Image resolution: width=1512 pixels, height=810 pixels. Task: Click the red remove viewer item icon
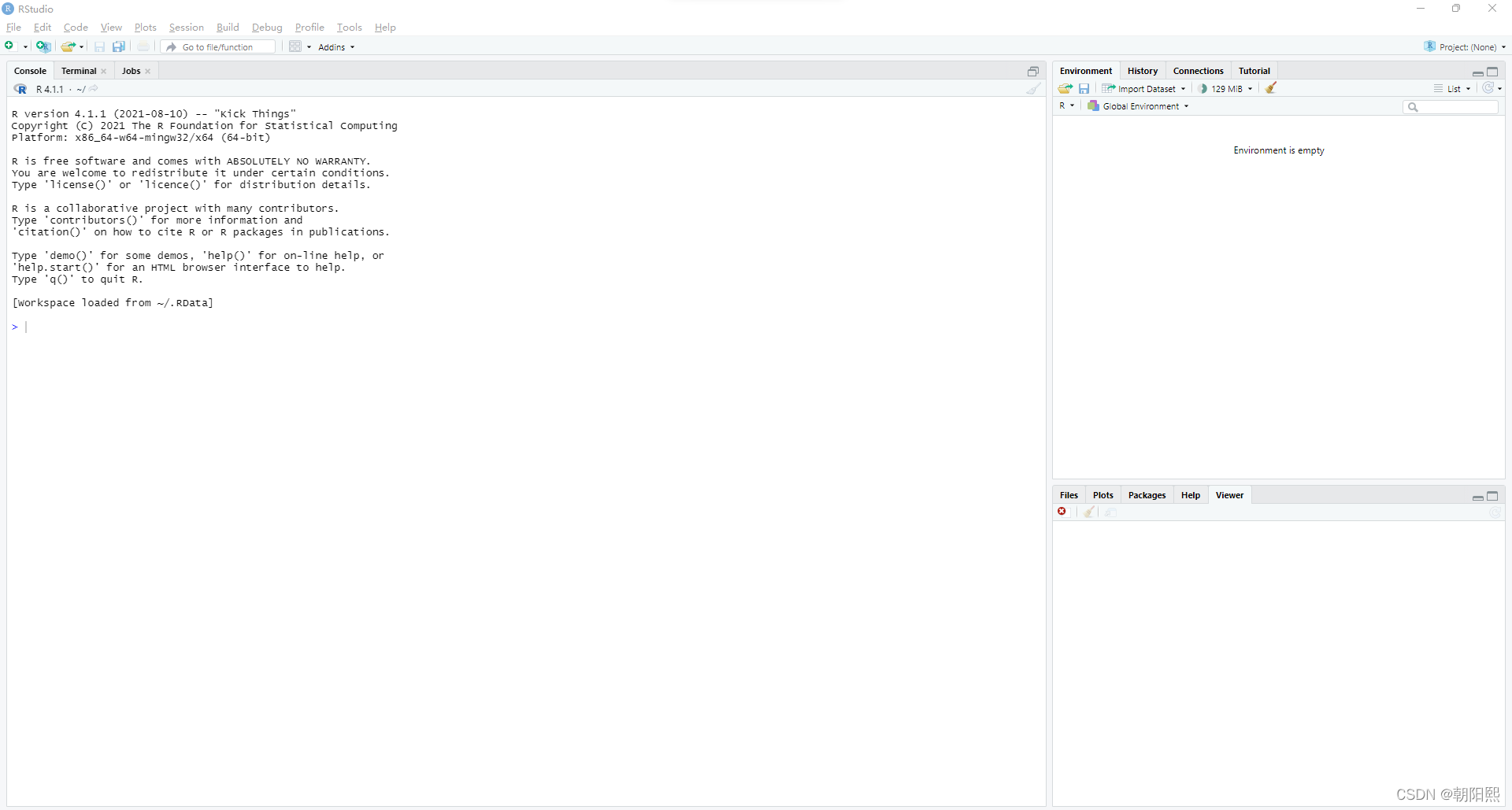(1062, 512)
